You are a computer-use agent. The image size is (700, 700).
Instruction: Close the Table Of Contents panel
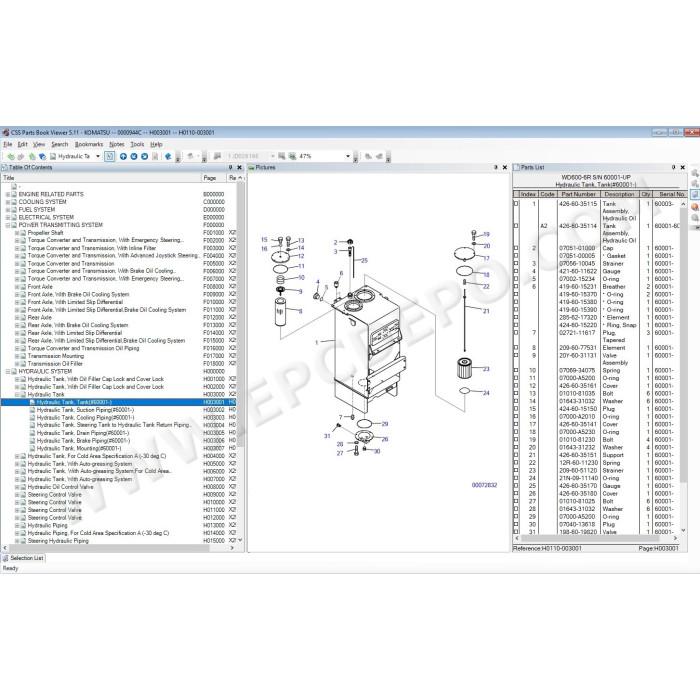pyautogui.click(x=239, y=167)
